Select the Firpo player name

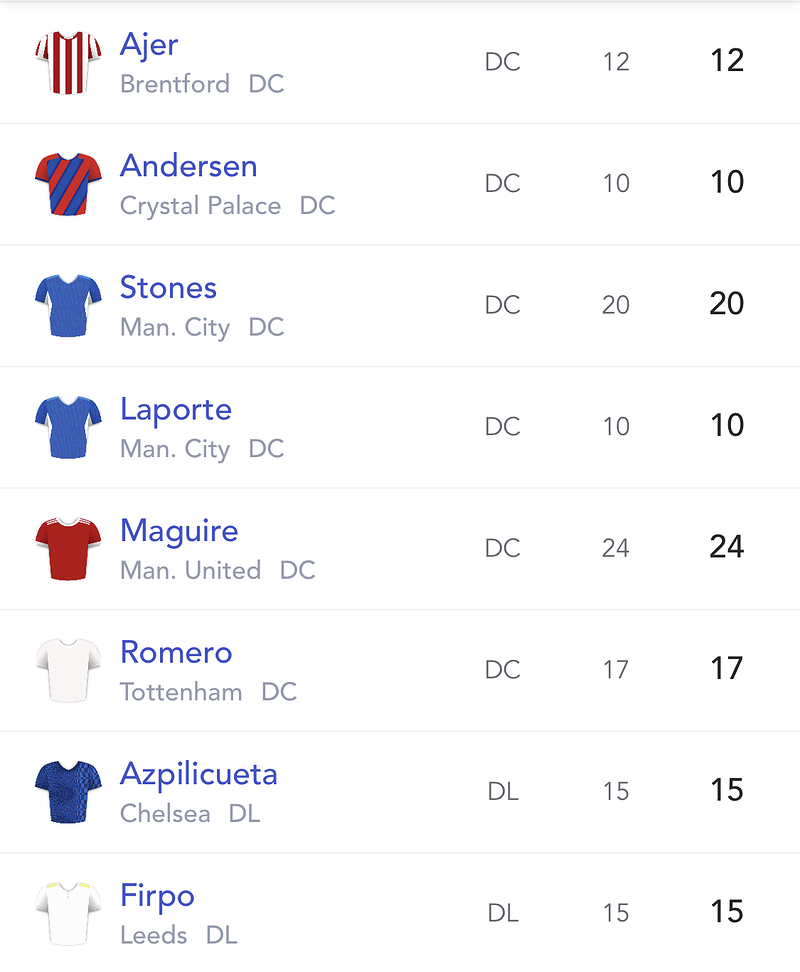pyautogui.click(x=157, y=896)
